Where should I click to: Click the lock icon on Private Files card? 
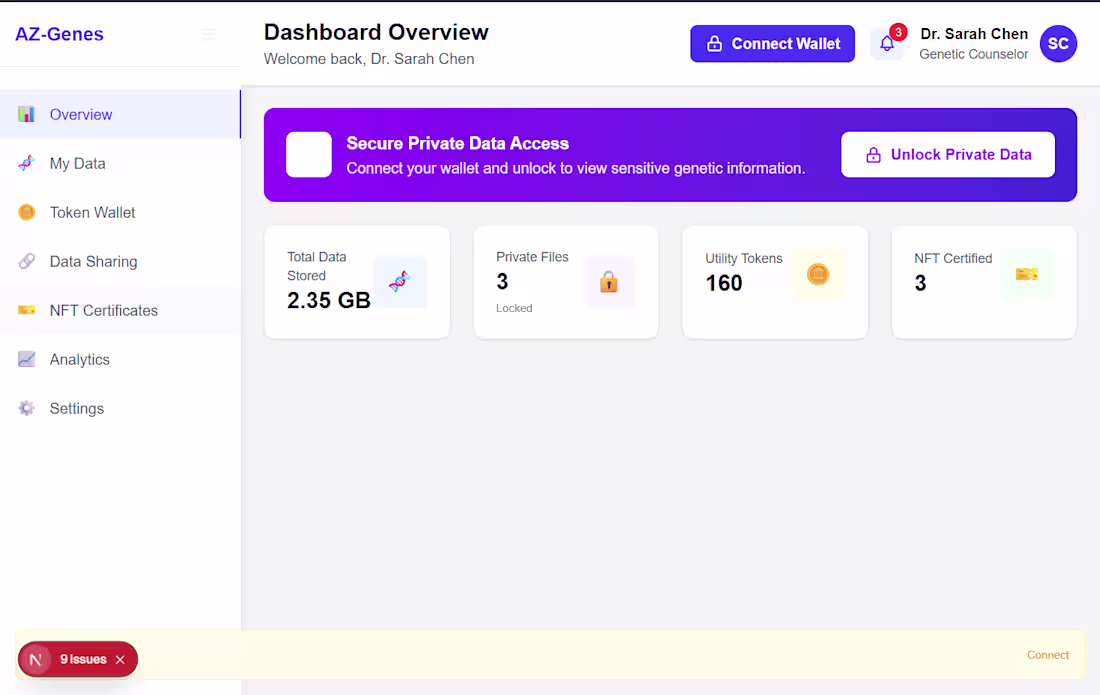609,282
